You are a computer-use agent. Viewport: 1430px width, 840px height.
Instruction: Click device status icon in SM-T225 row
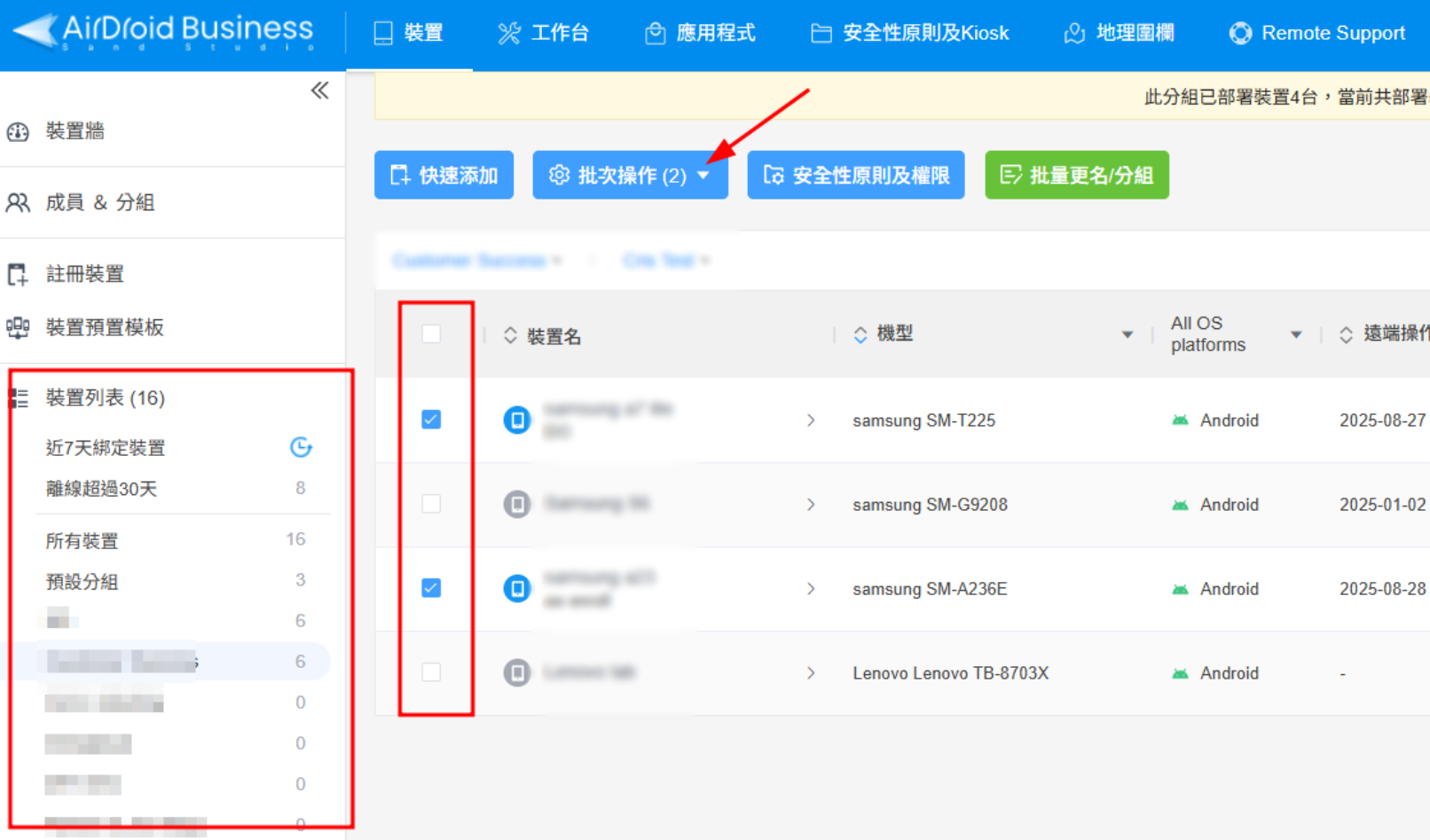click(517, 420)
